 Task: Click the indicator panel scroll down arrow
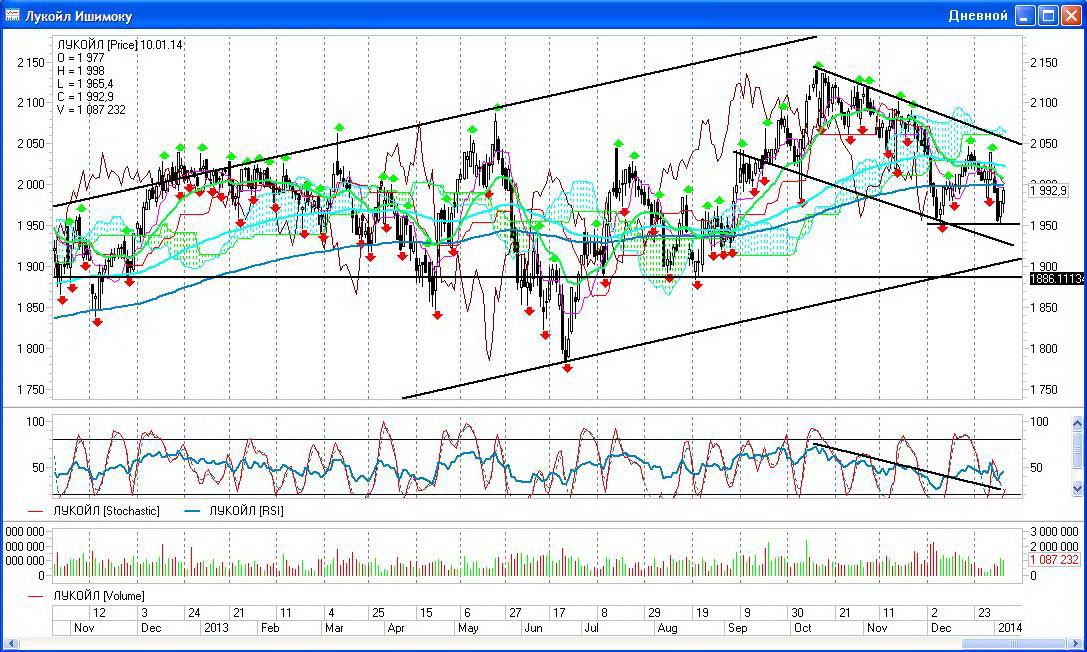1077,487
